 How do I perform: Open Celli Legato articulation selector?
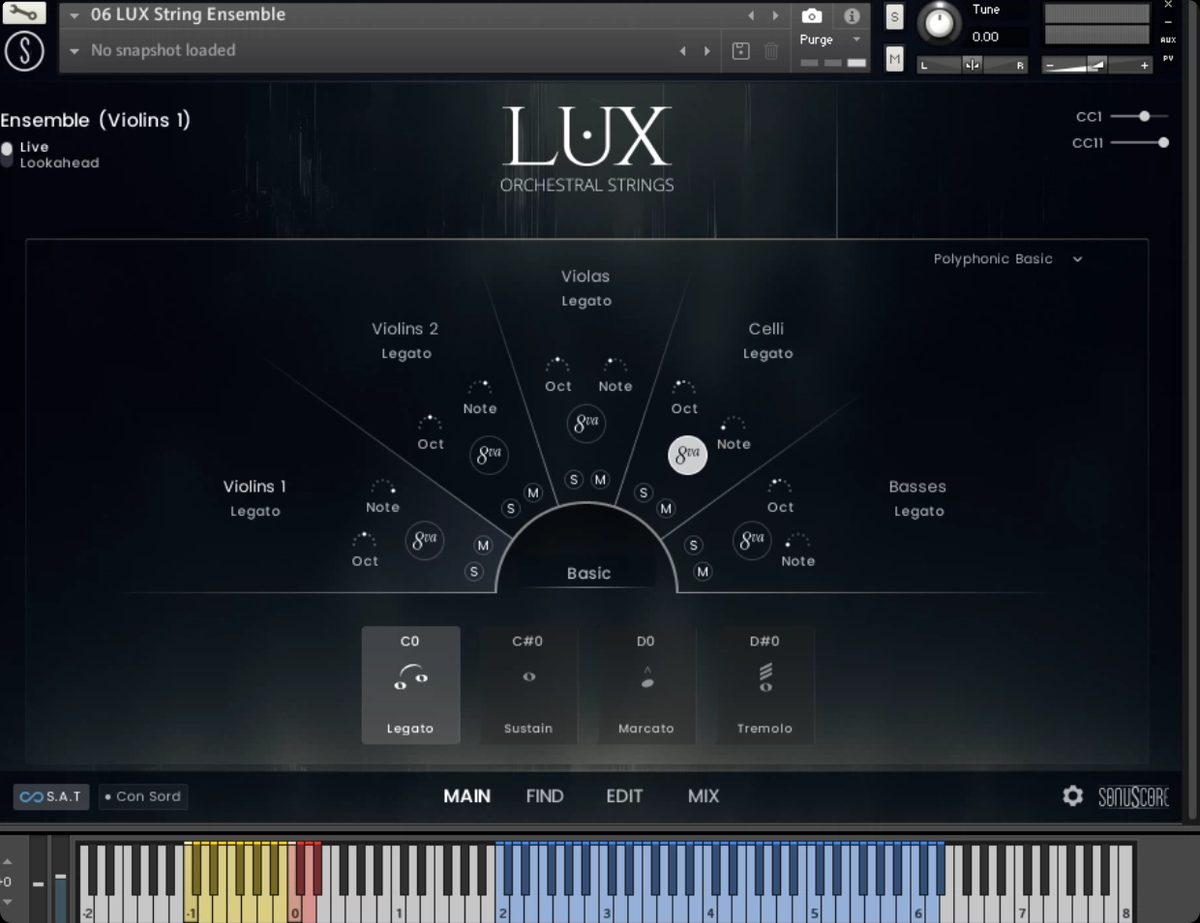pos(767,353)
